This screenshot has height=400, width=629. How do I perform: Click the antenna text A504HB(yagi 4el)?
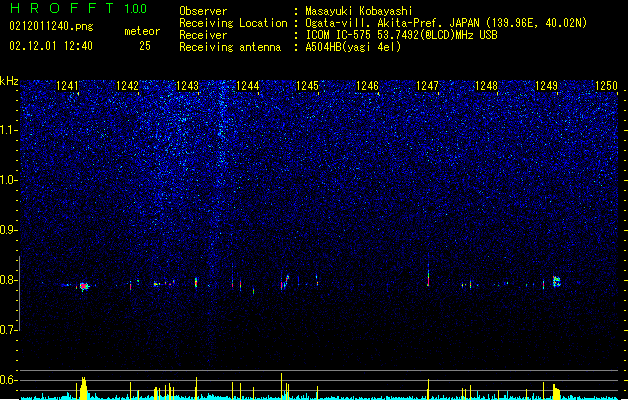coord(353,47)
